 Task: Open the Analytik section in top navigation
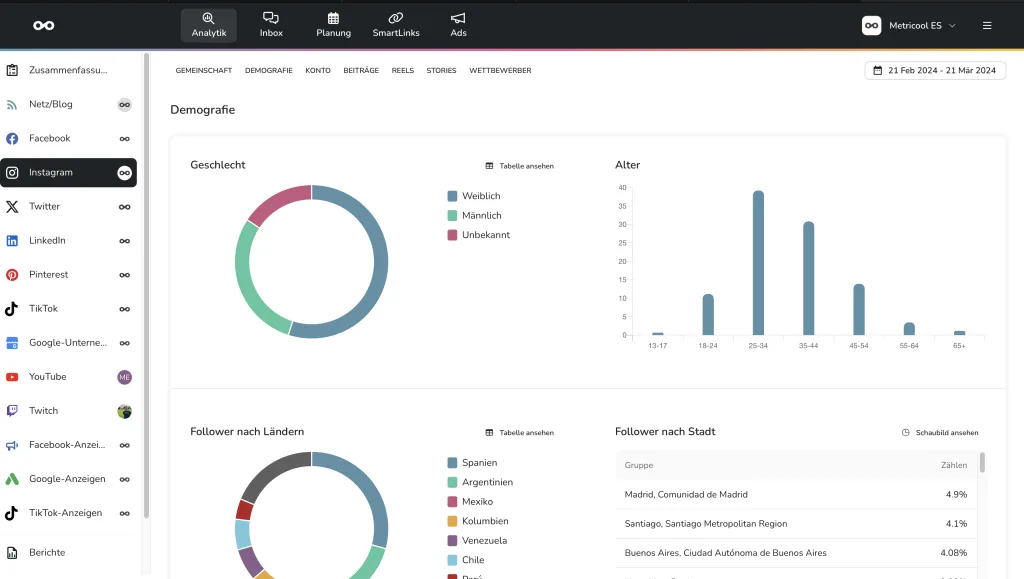click(x=209, y=25)
